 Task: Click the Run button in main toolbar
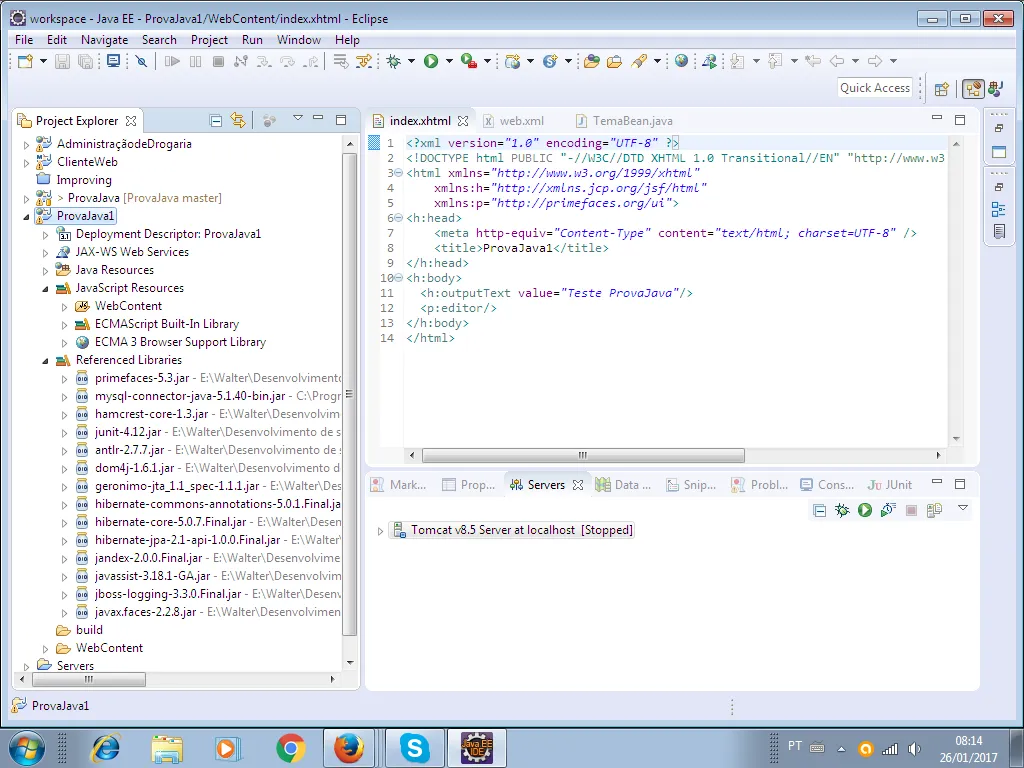(430, 61)
